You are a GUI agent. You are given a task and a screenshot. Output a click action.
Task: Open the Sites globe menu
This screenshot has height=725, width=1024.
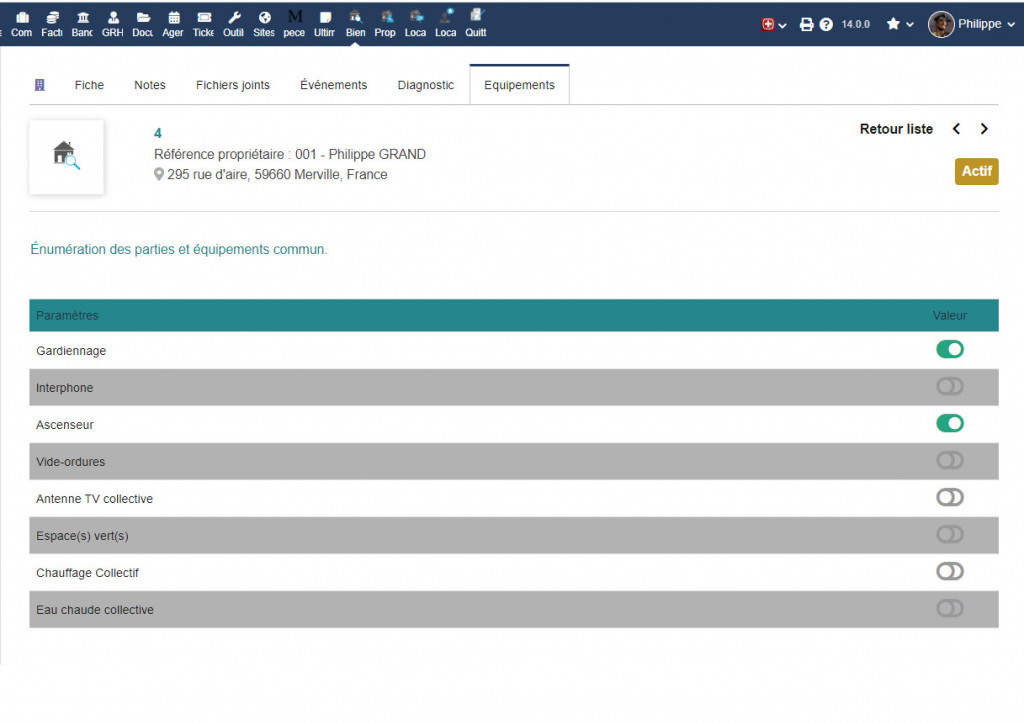264,24
